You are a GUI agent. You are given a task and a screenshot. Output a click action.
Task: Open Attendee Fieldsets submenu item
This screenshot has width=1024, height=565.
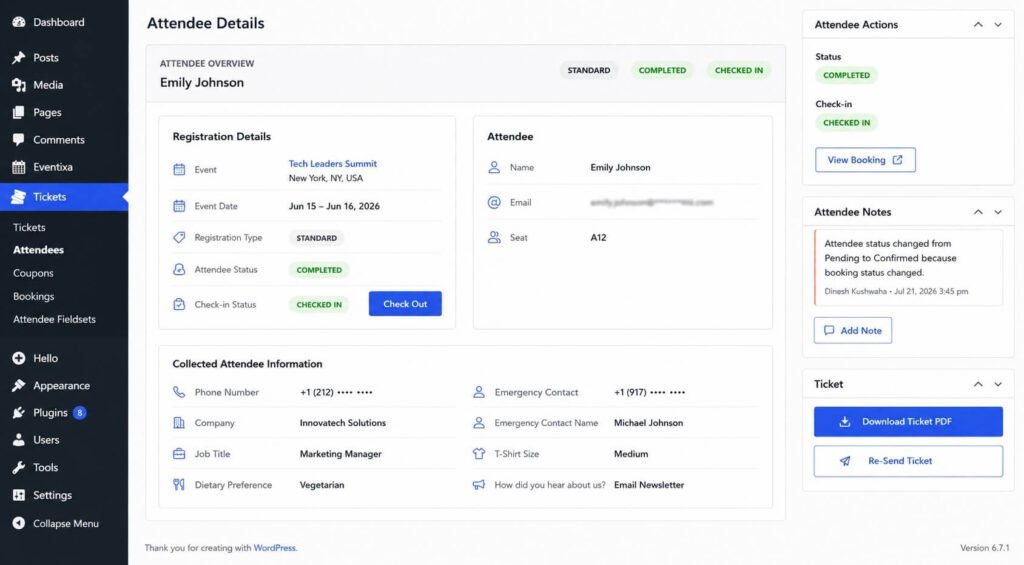click(x=54, y=319)
